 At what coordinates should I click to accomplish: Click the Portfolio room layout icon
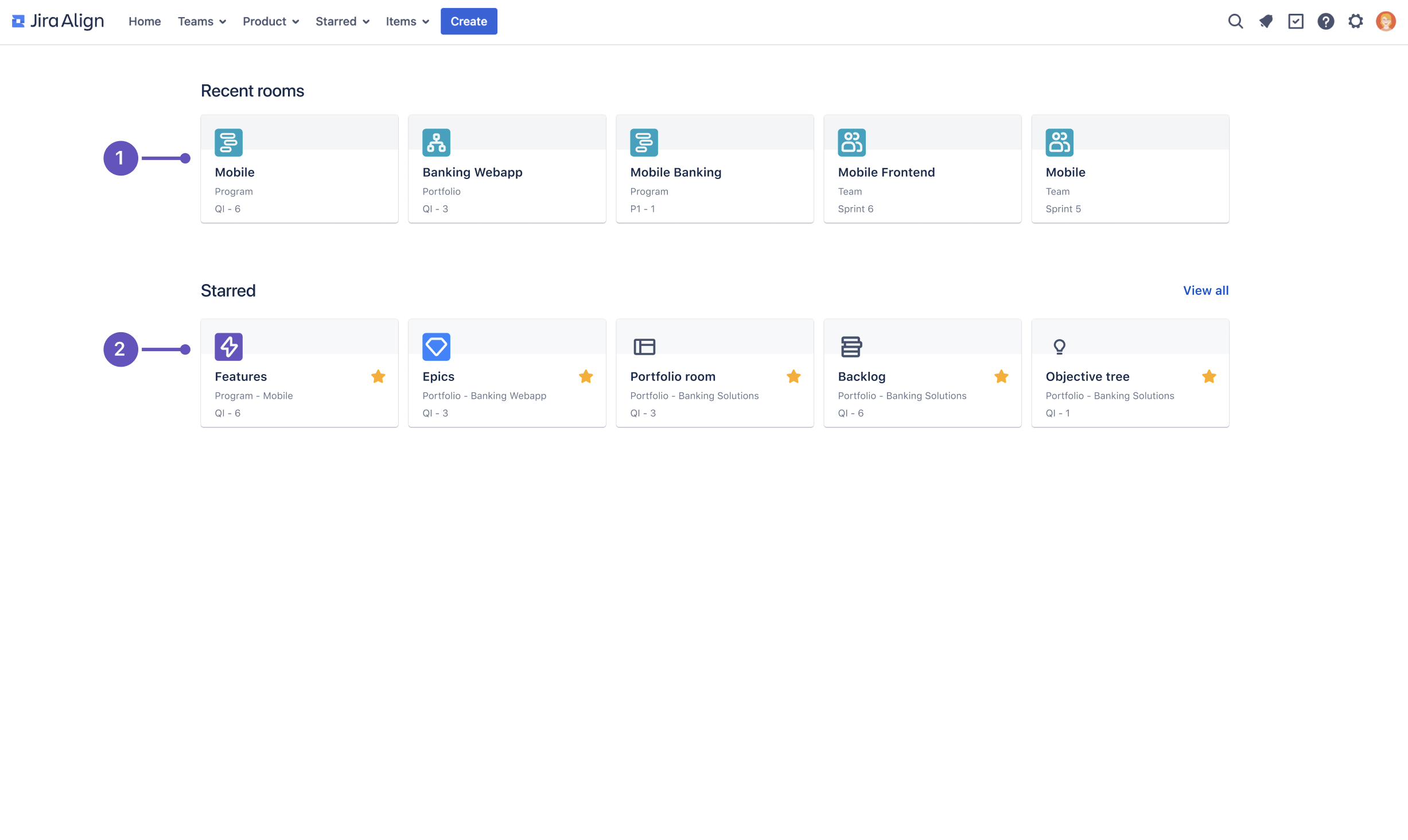pyautogui.click(x=644, y=347)
